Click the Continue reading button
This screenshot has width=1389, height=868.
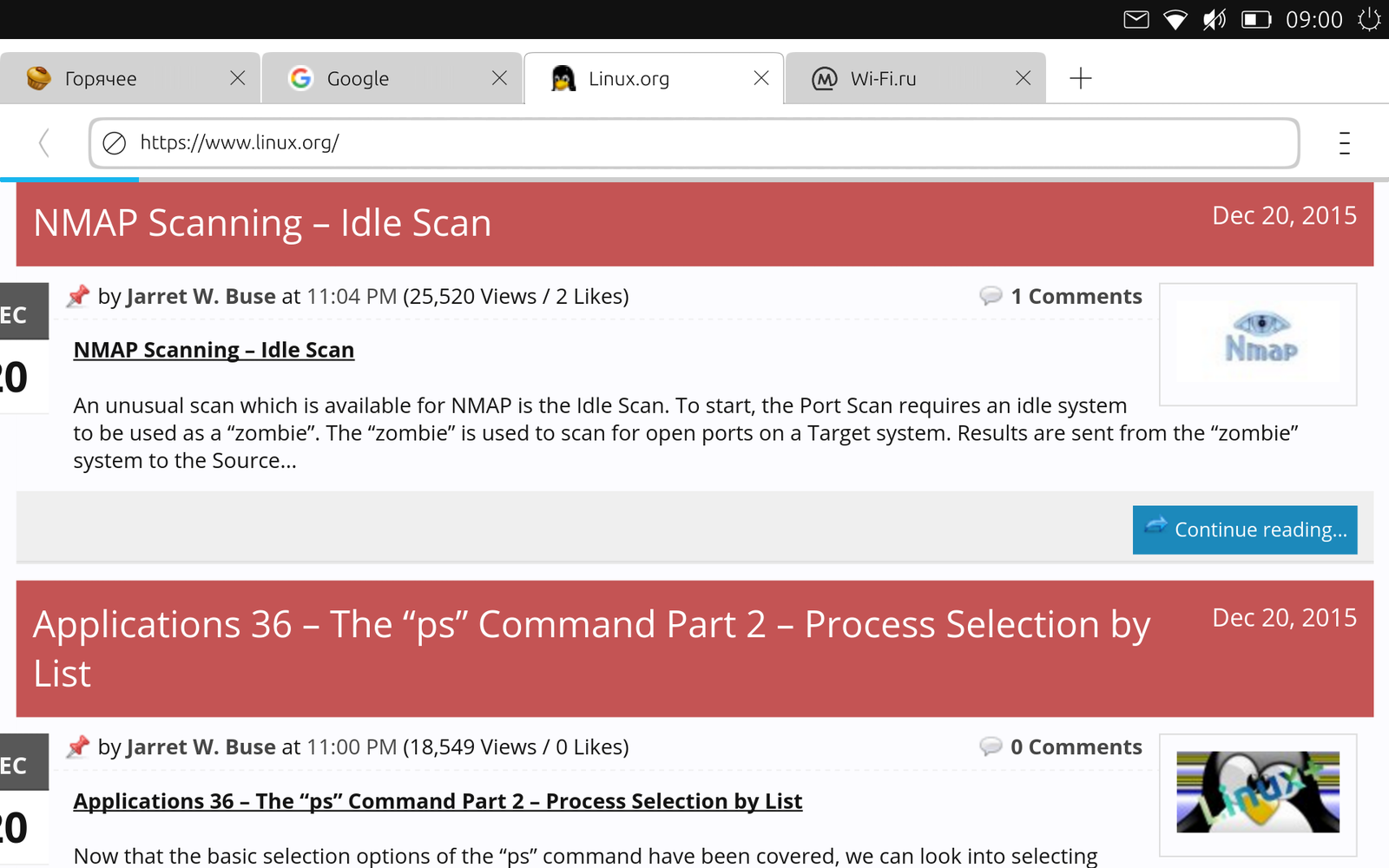click(1244, 529)
